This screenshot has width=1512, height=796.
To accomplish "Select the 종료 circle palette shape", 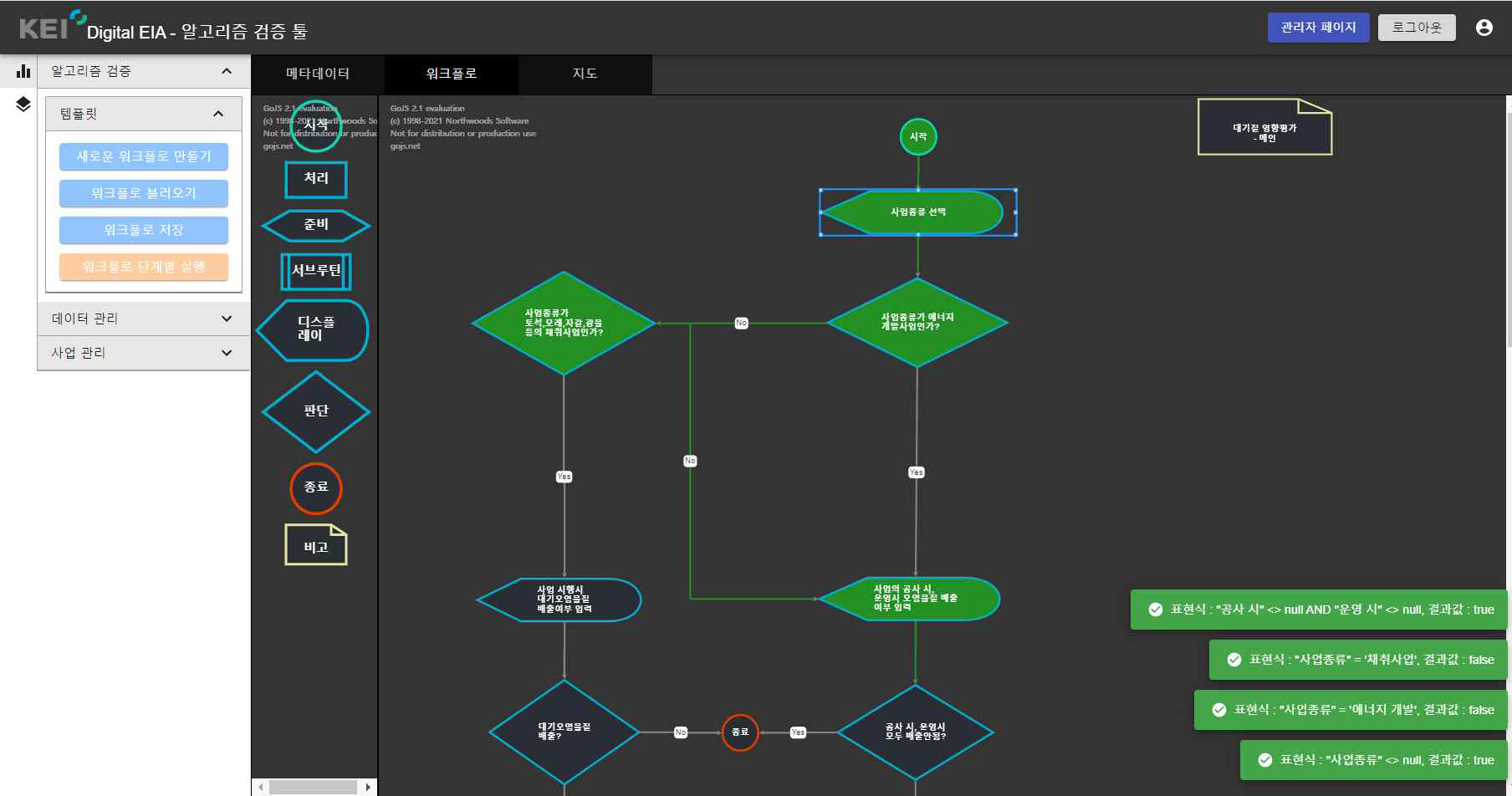I will click(316, 487).
